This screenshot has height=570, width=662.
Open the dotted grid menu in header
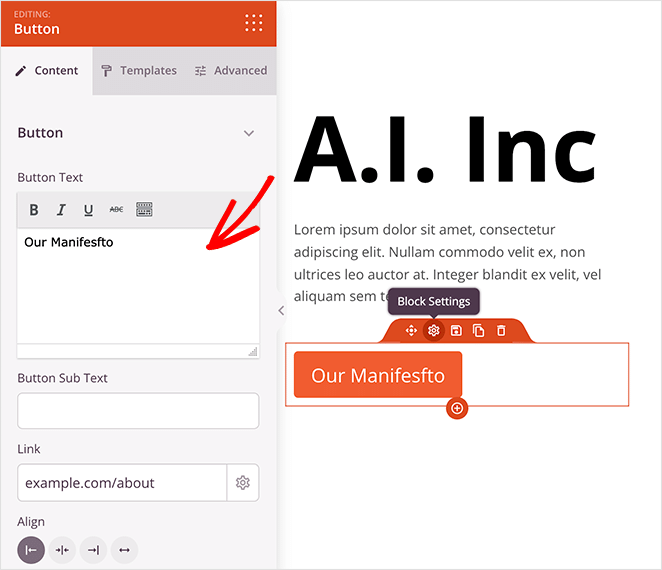(x=254, y=23)
